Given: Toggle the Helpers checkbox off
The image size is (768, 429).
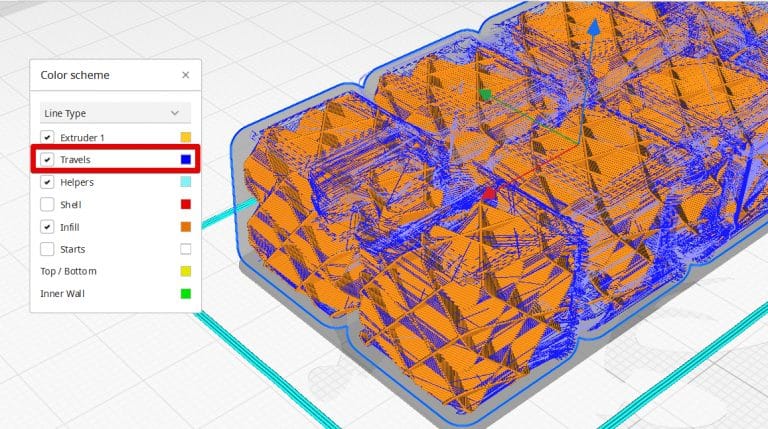Looking at the screenshot, I should [x=47, y=182].
